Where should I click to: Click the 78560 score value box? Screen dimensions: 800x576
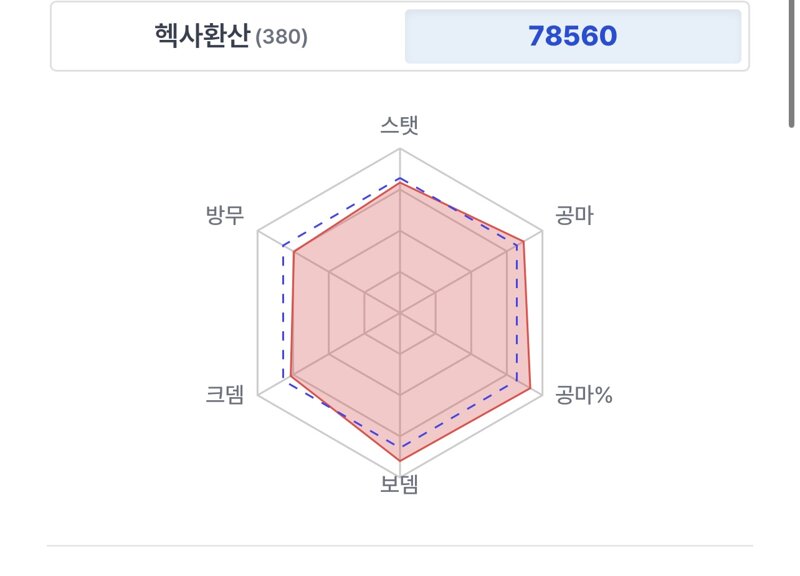point(572,36)
